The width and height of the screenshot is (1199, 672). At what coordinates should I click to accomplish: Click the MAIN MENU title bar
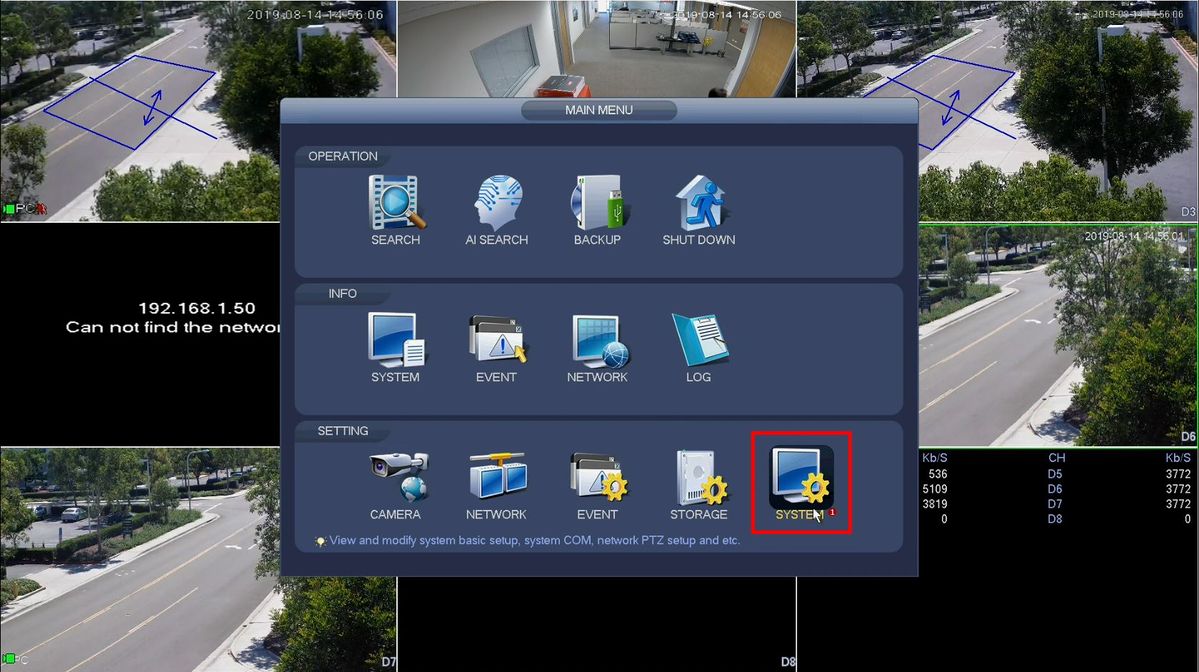click(x=599, y=110)
